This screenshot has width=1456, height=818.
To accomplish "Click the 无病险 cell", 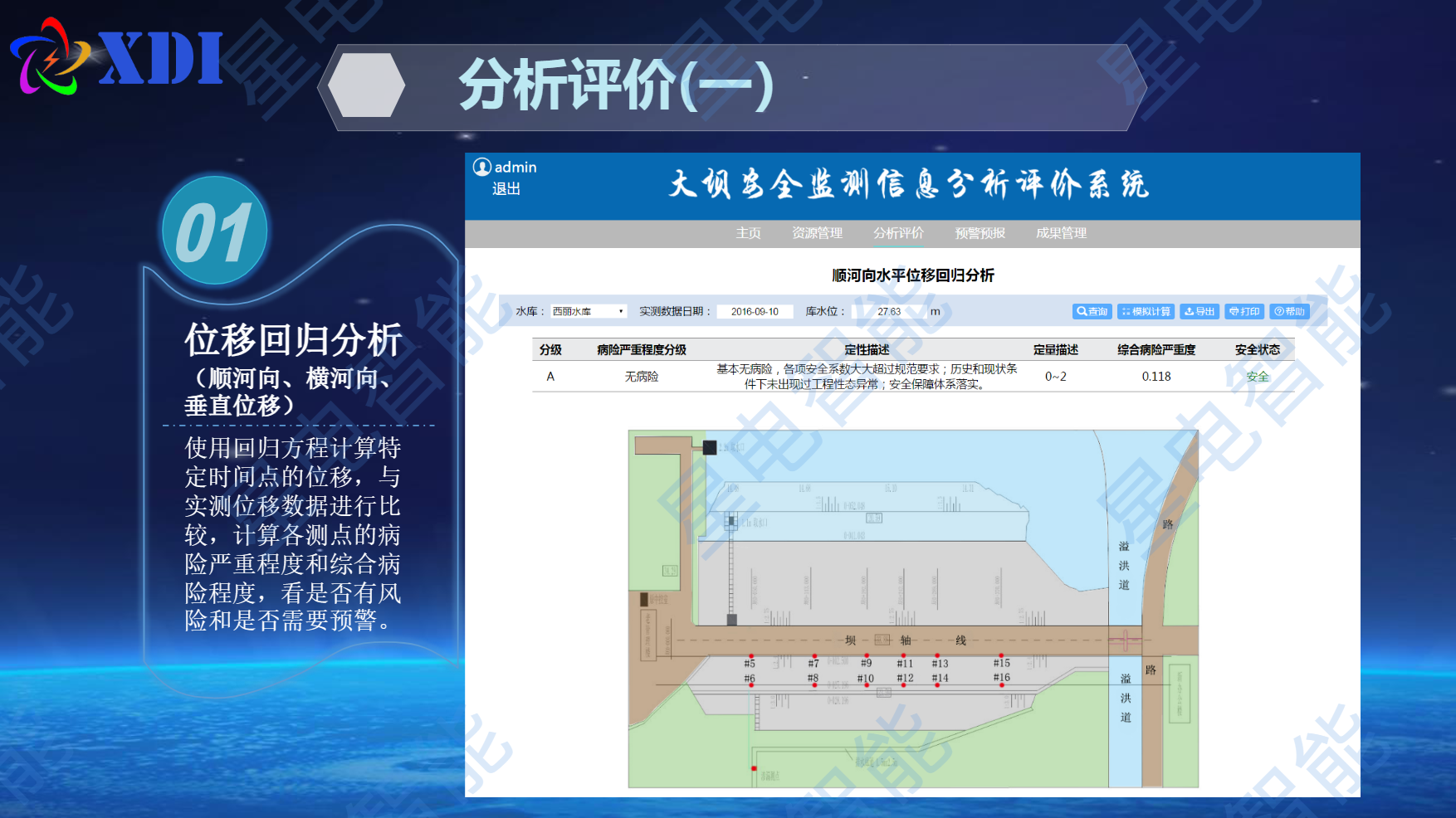I will [641, 377].
